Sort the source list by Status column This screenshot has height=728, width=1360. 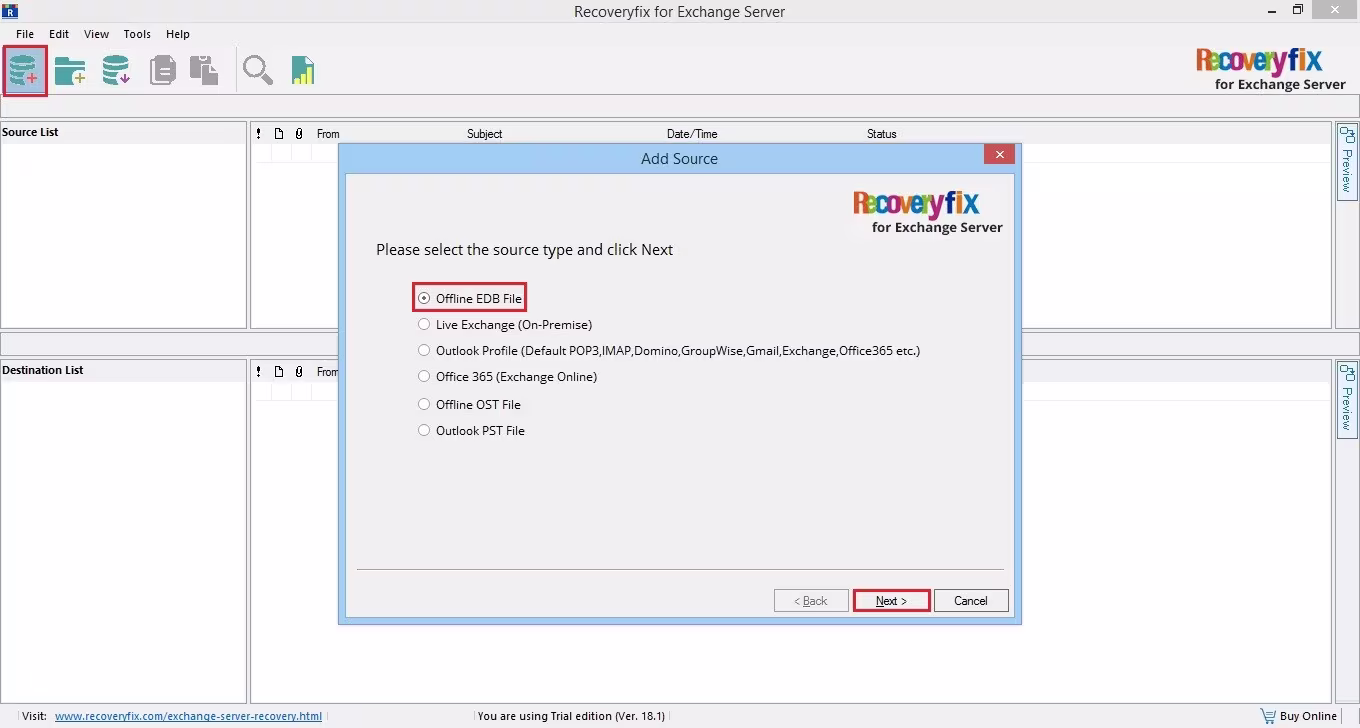882,134
